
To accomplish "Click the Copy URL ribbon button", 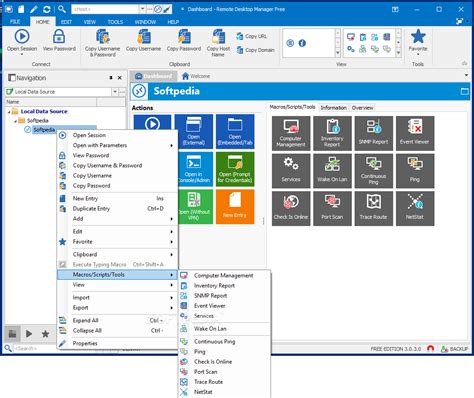I will click(x=252, y=36).
